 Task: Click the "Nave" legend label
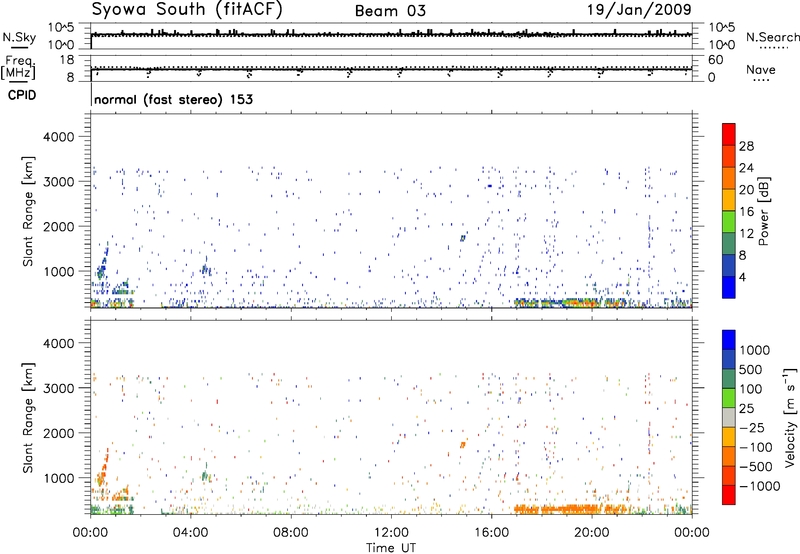(761, 69)
